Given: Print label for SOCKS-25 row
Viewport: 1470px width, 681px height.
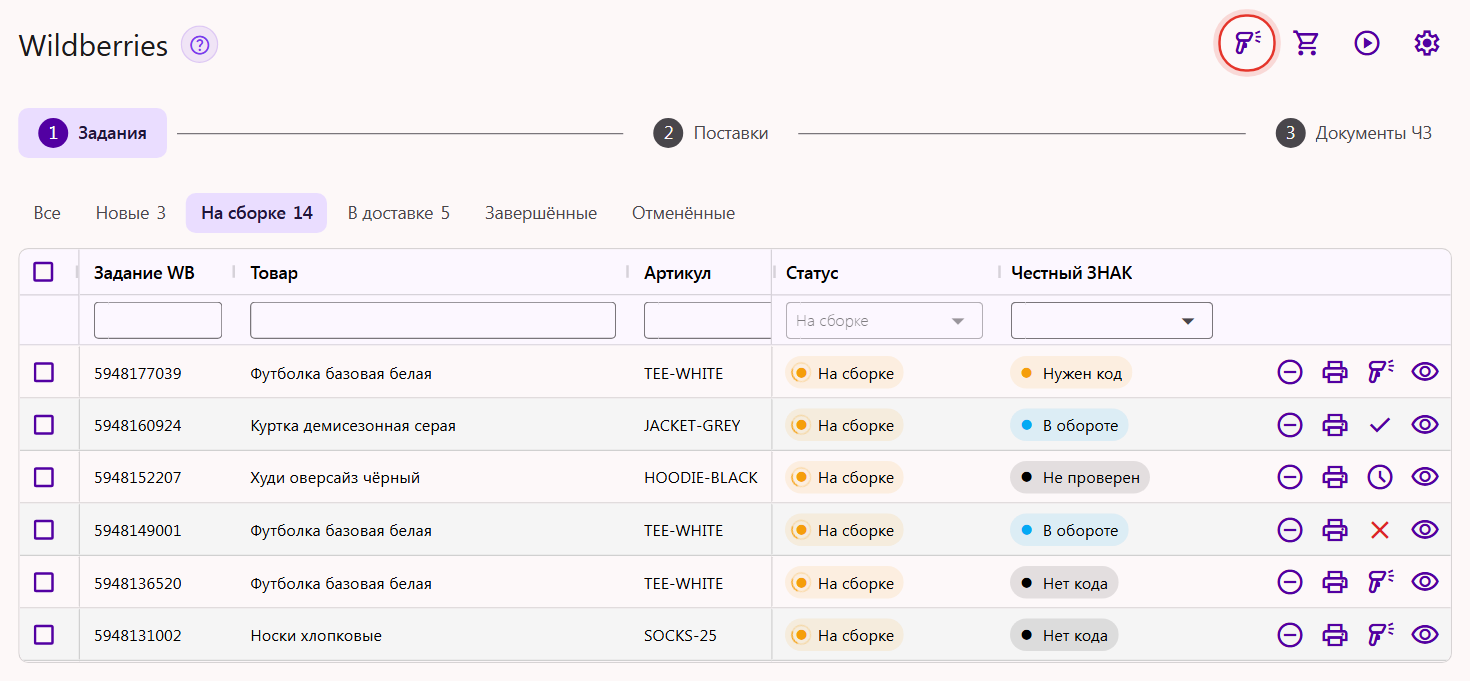Looking at the screenshot, I should [x=1335, y=635].
